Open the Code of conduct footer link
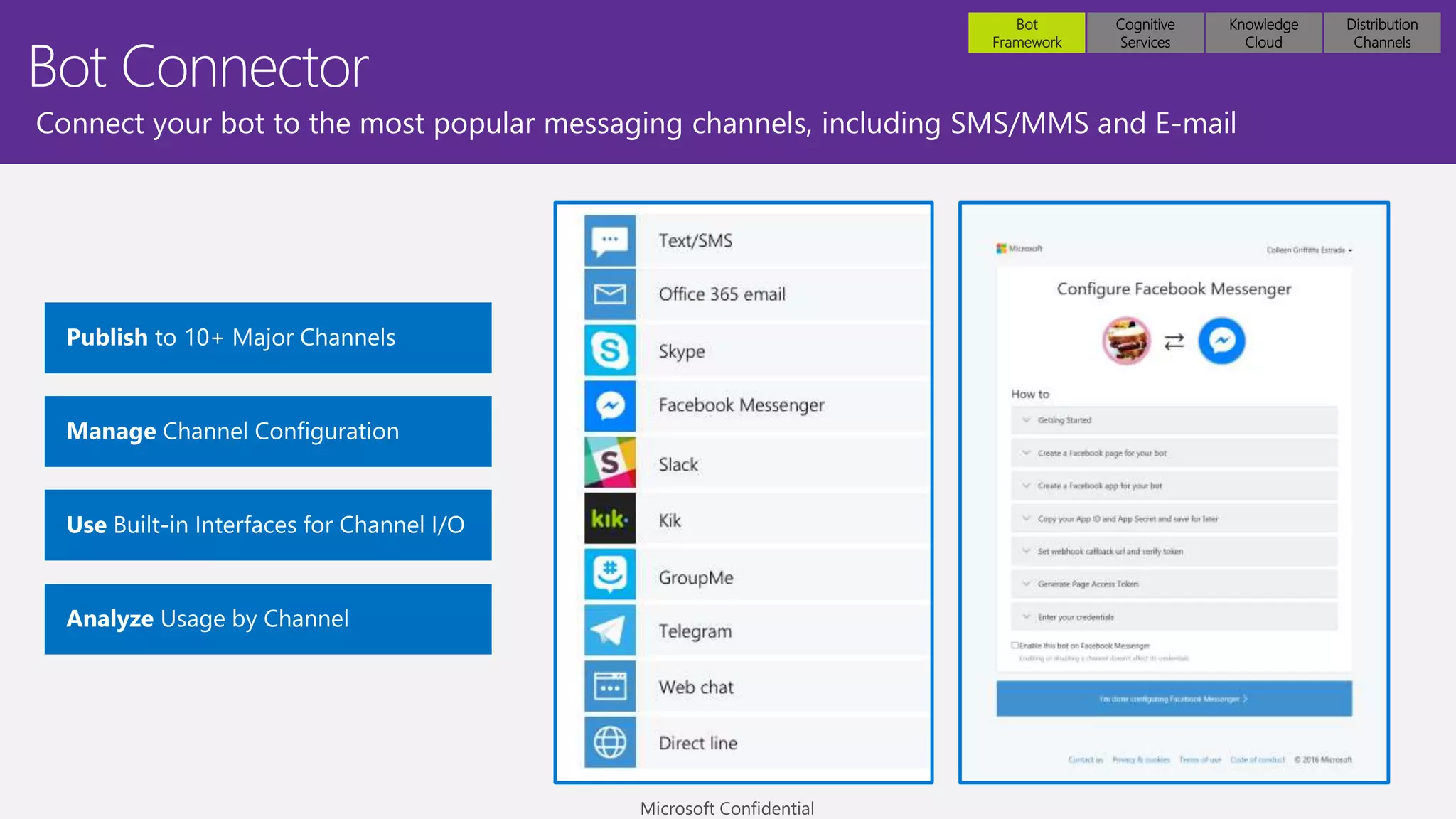This screenshot has height=819, width=1456. click(1258, 760)
